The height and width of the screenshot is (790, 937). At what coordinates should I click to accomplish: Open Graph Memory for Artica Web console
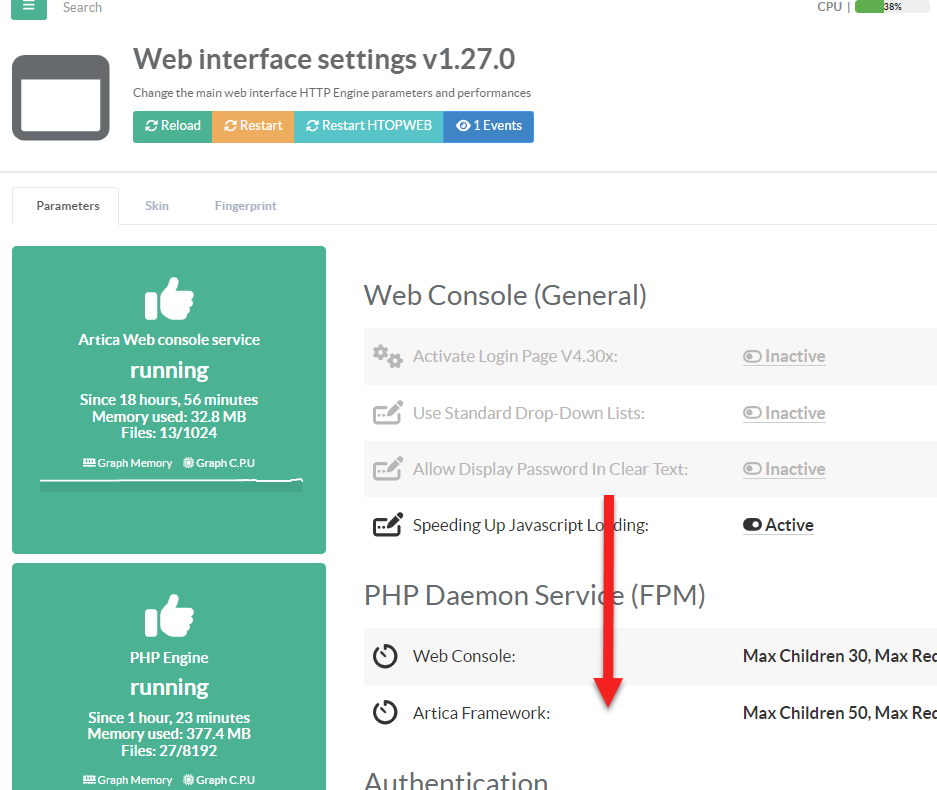point(127,463)
